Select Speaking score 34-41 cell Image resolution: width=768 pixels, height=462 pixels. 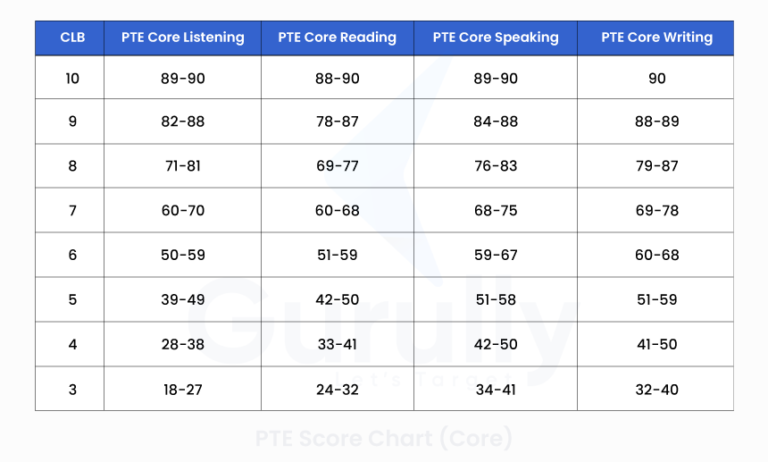click(495, 389)
